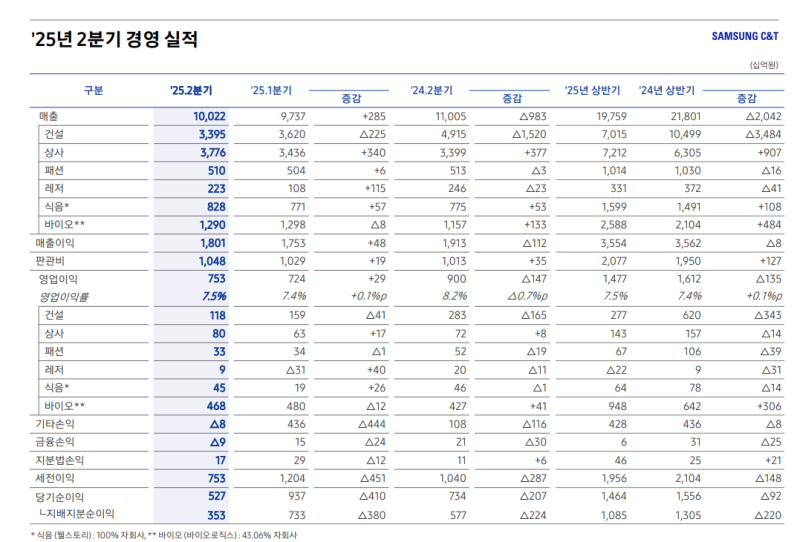Screen dimensions: 800x542
Task: Click the 매출이익 row label
Action: [x=55, y=243]
